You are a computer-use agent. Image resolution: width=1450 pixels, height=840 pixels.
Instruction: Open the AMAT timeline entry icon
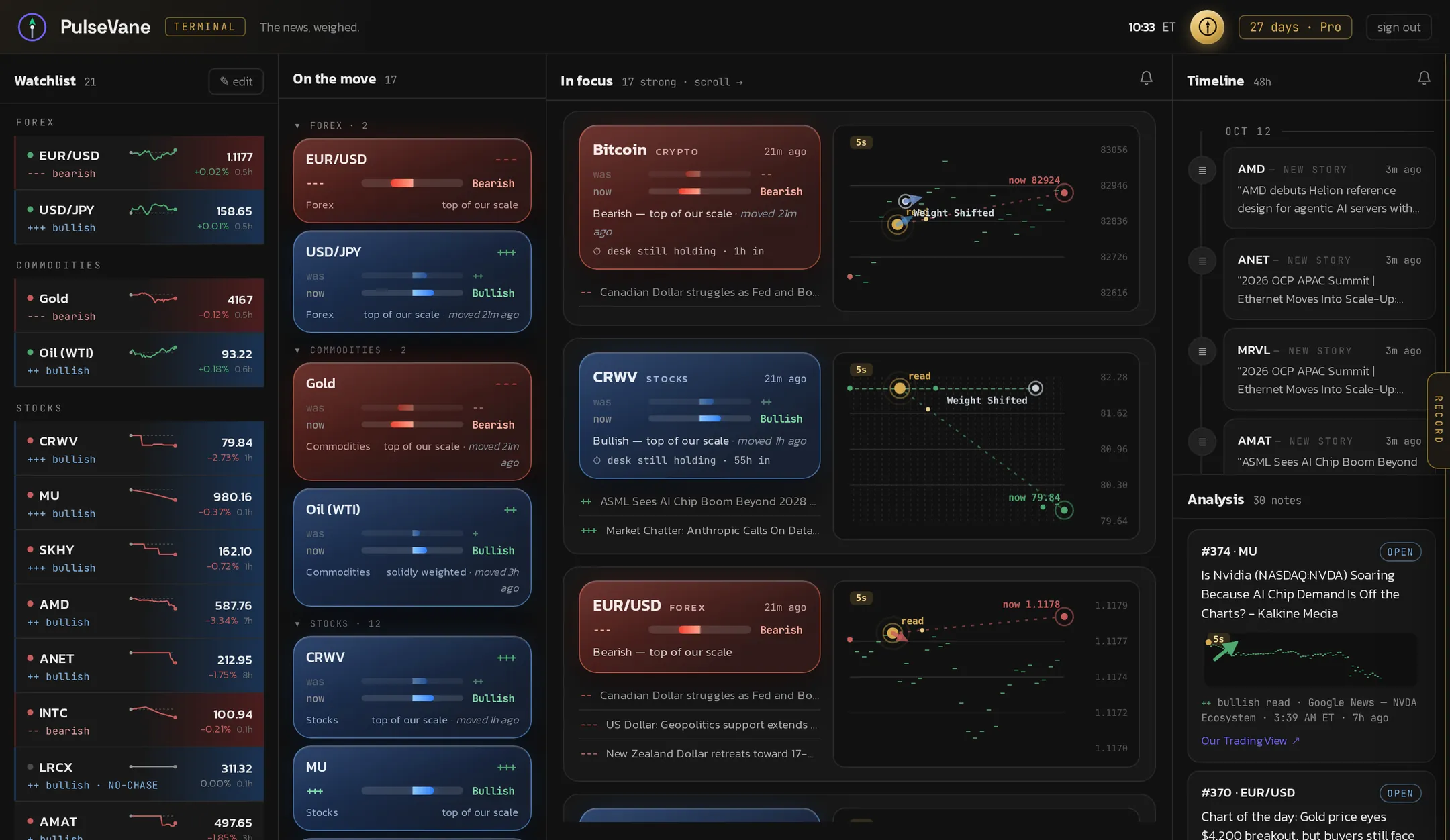pyautogui.click(x=1202, y=442)
